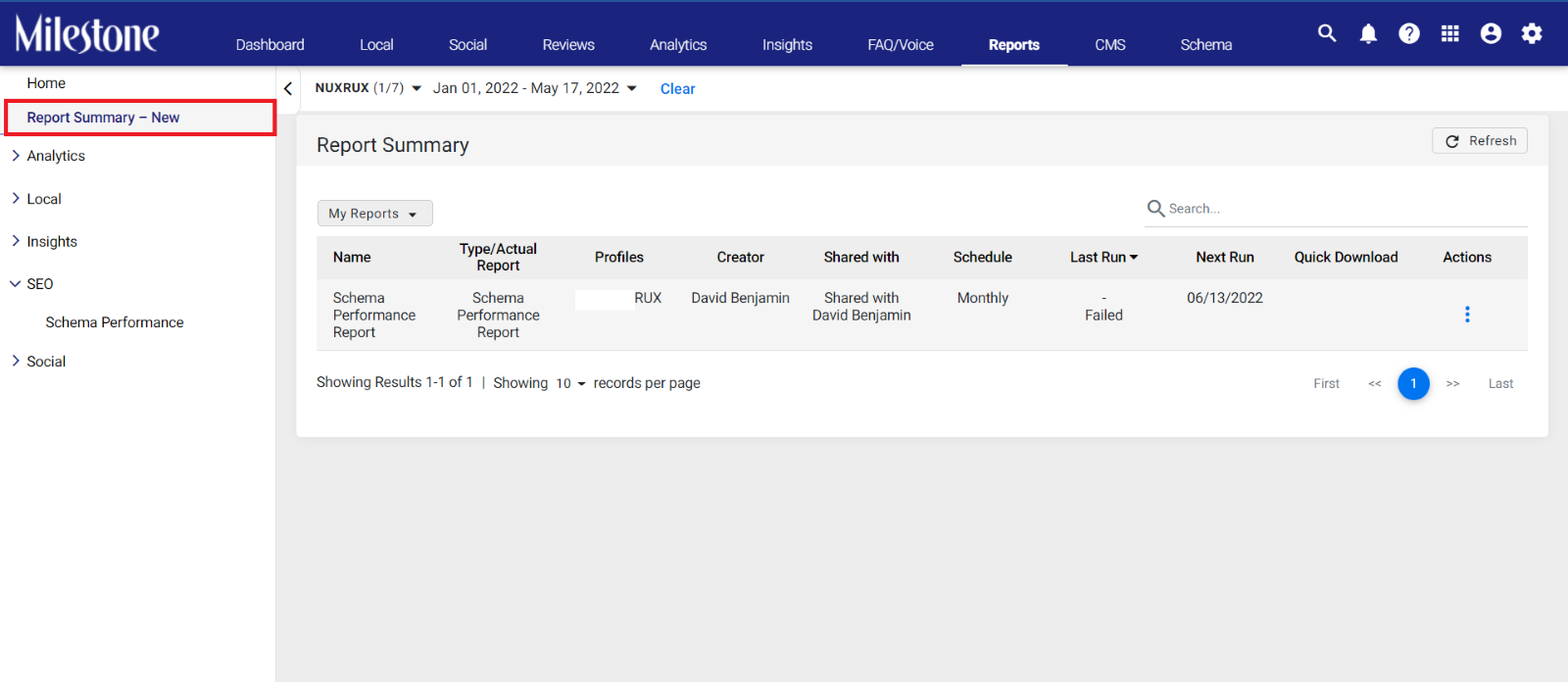Select Report Summary – New in sidebar
This screenshot has height=682, width=1568.
140,118
